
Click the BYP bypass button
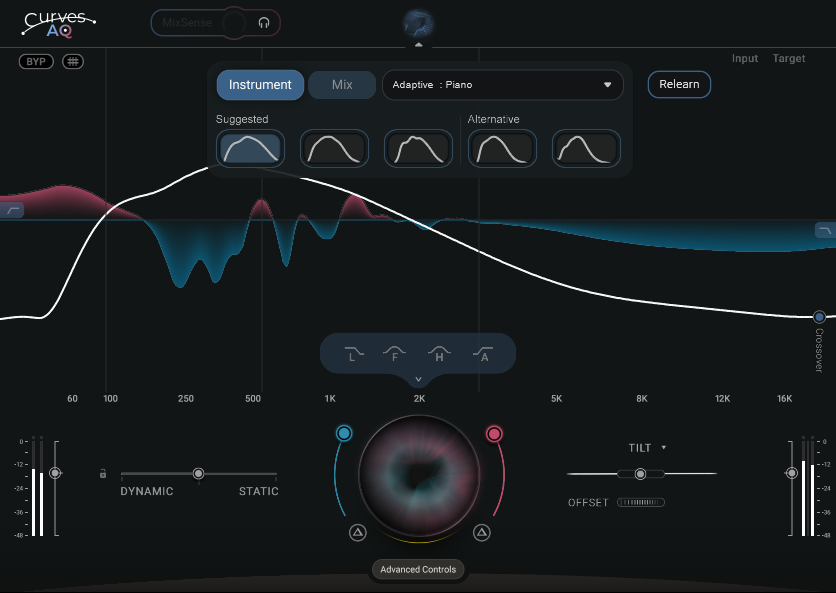pyautogui.click(x=36, y=62)
